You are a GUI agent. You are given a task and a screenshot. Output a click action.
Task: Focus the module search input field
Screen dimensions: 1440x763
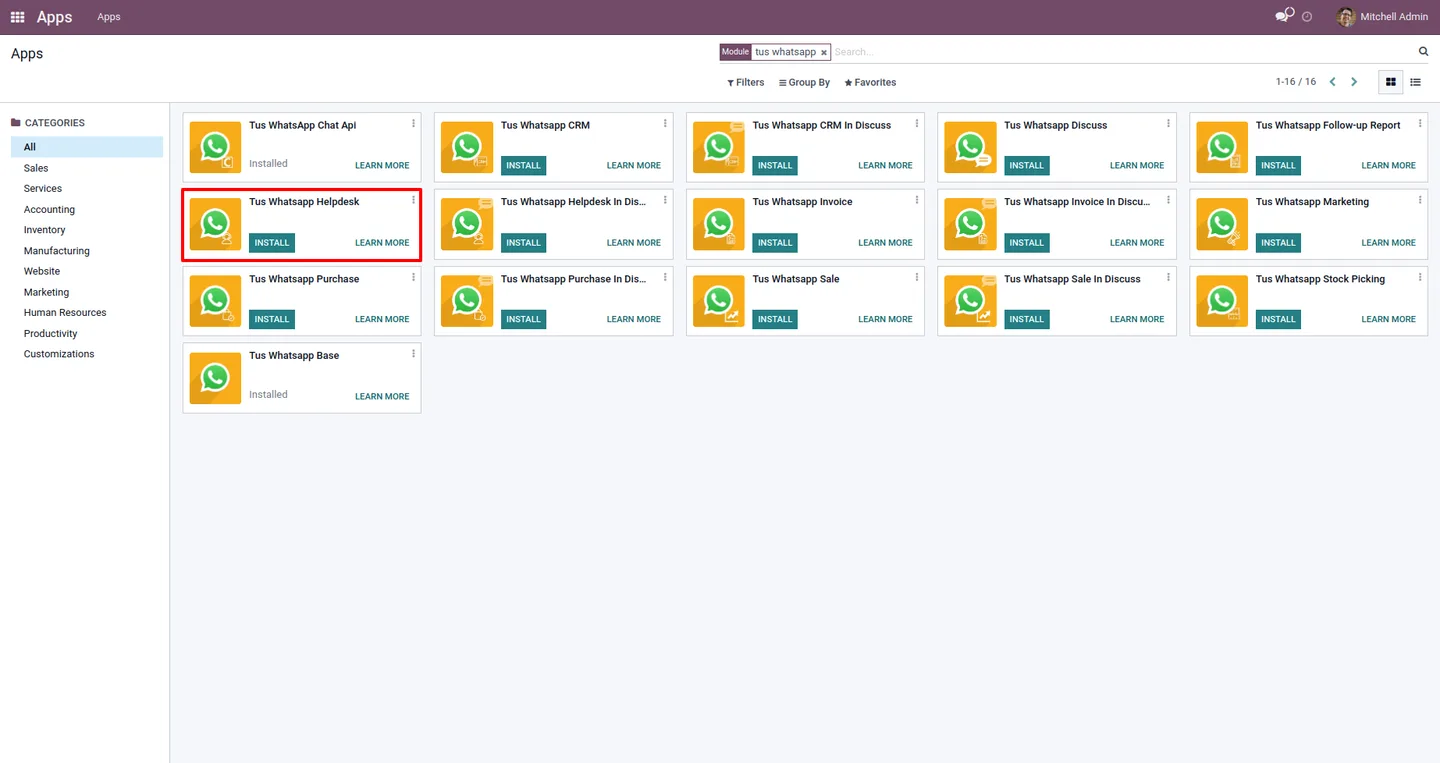point(1122,52)
